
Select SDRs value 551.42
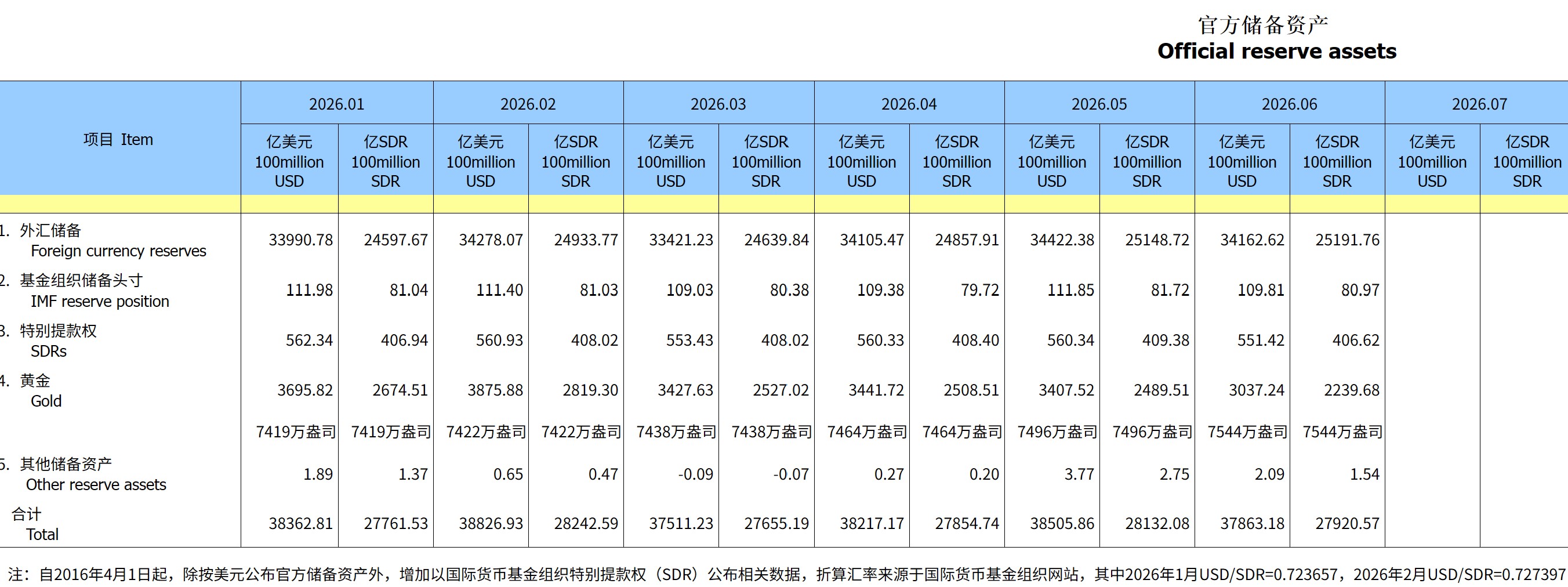pos(1260,340)
